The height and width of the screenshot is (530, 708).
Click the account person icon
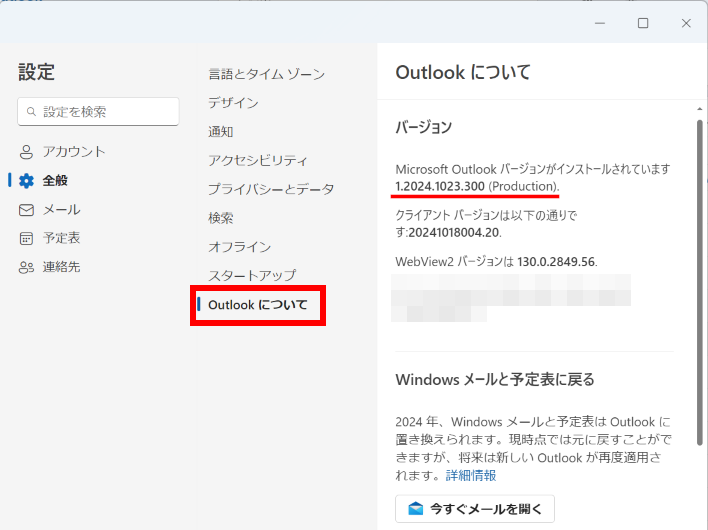26,152
